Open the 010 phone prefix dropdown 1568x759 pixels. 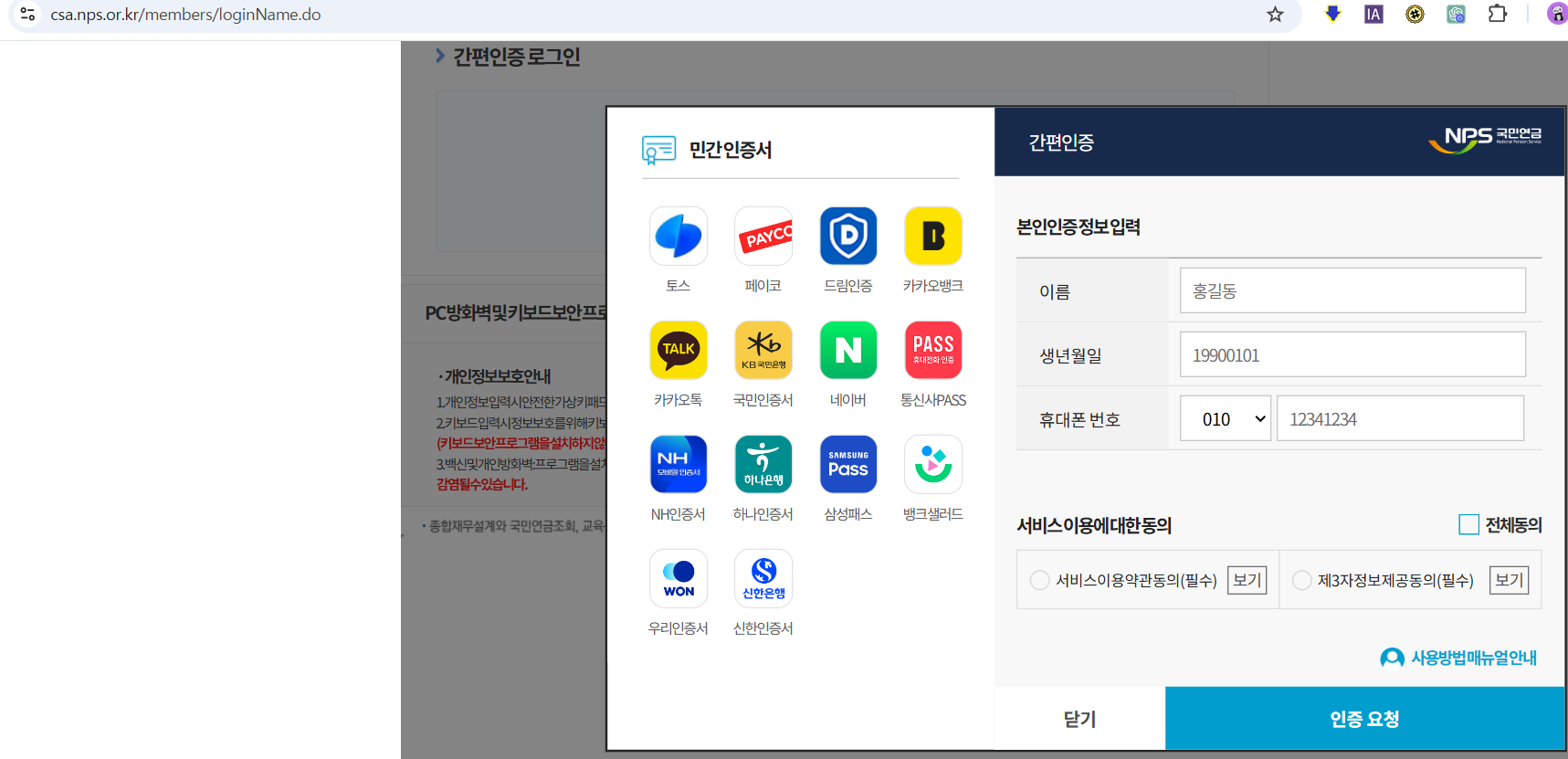click(1226, 418)
